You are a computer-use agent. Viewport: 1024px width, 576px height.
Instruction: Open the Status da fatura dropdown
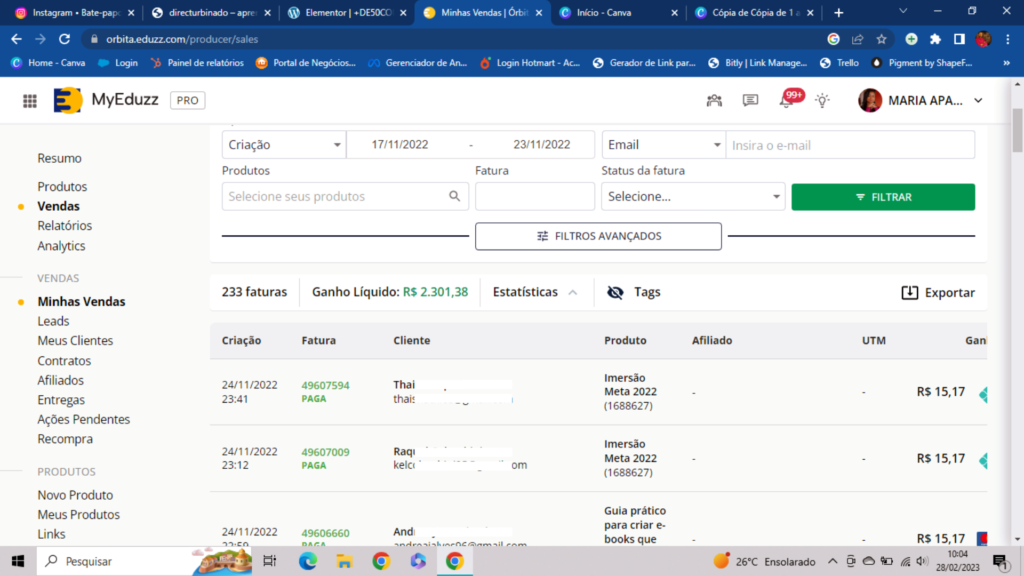coord(694,197)
